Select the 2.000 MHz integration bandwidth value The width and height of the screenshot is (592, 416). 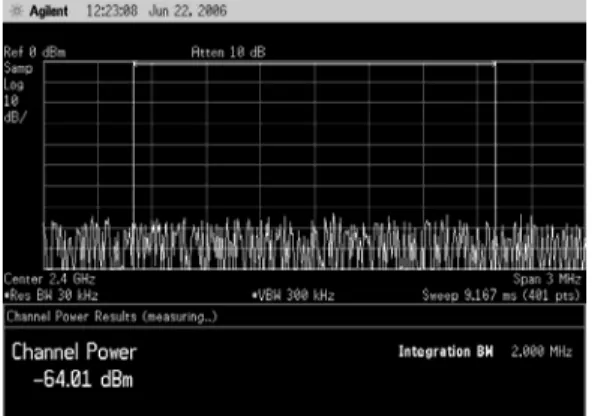pos(542,351)
